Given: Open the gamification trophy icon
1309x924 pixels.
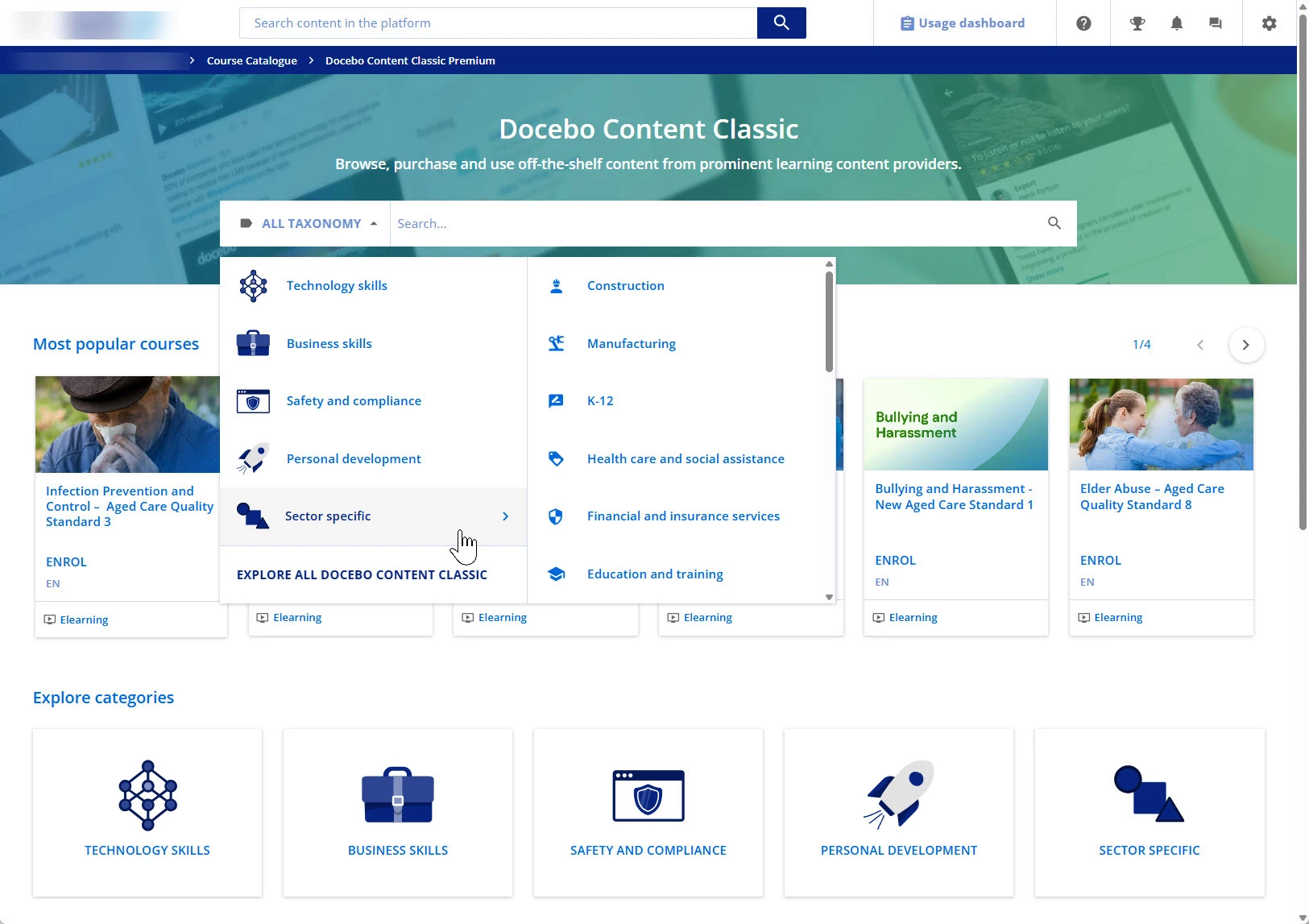Looking at the screenshot, I should tap(1137, 23).
